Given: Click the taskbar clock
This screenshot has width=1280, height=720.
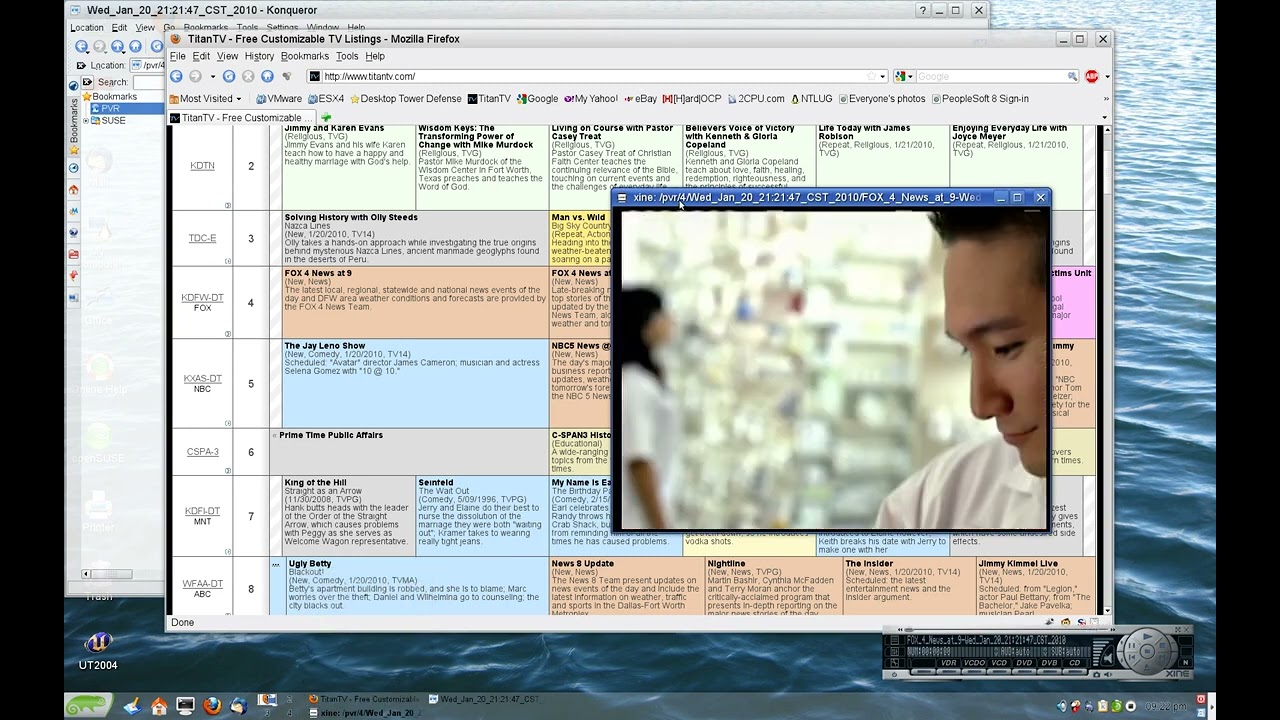Looking at the screenshot, I should point(1166,706).
